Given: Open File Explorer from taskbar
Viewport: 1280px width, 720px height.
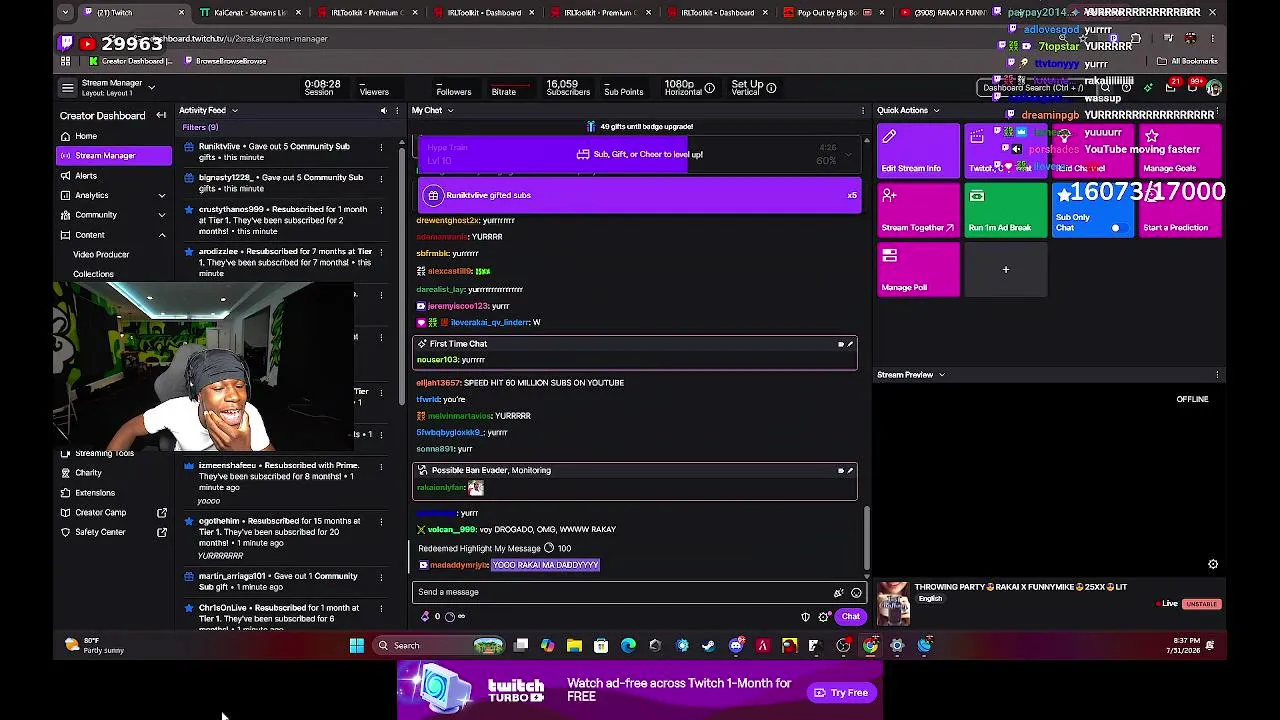Looking at the screenshot, I should point(574,646).
